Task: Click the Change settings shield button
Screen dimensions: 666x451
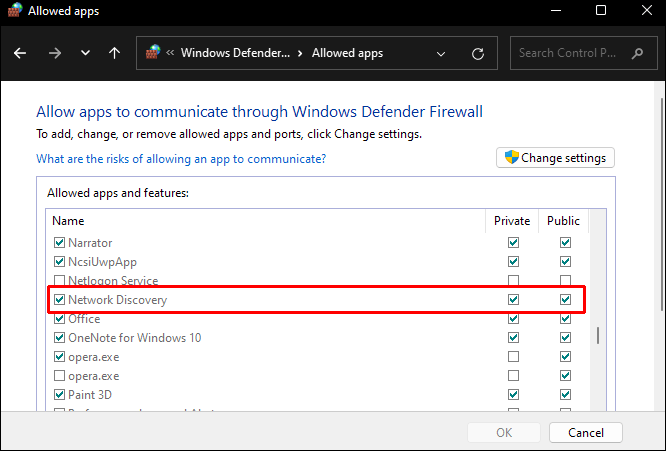Action: [x=555, y=158]
